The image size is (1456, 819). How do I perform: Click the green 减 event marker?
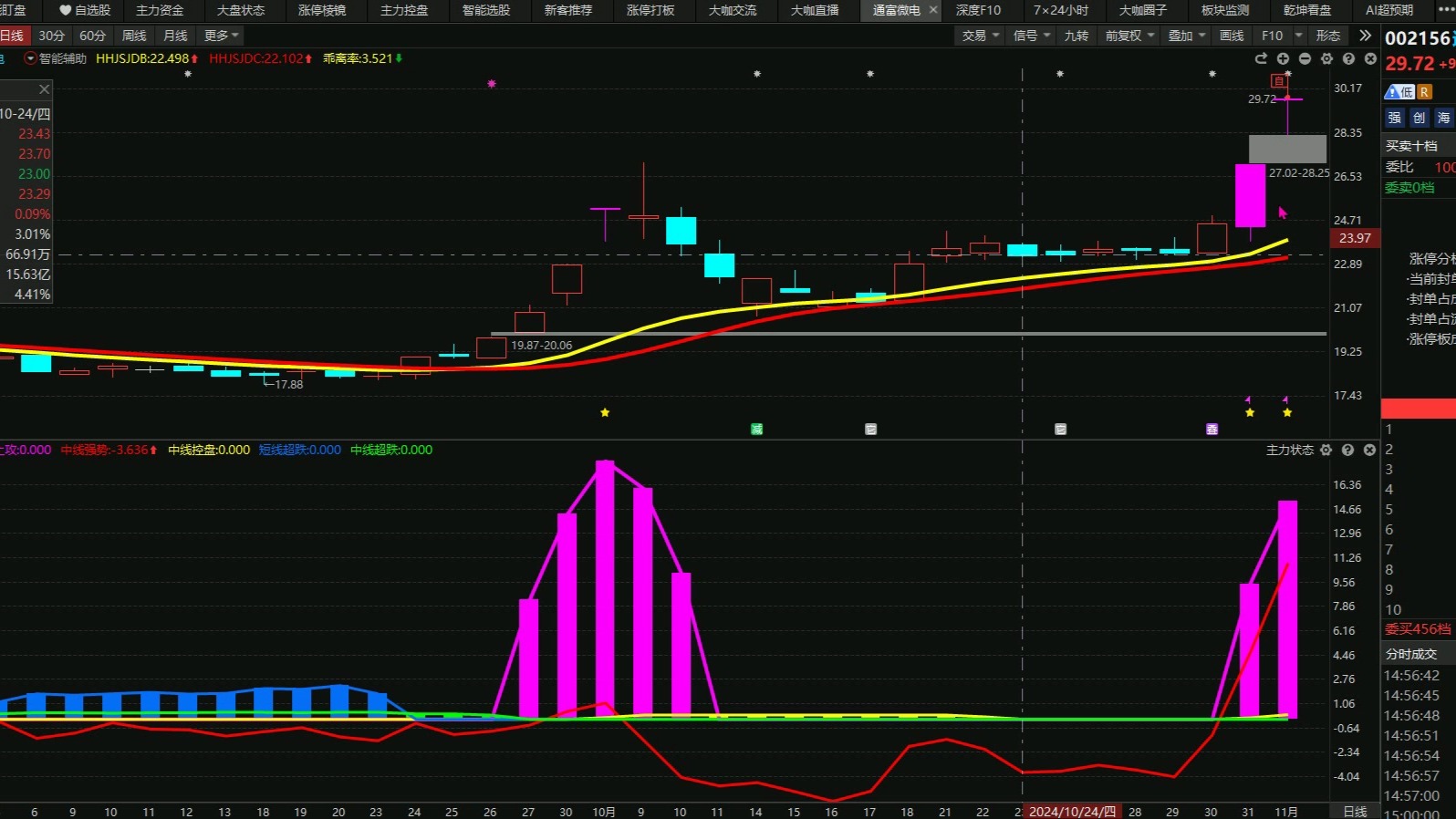756,429
